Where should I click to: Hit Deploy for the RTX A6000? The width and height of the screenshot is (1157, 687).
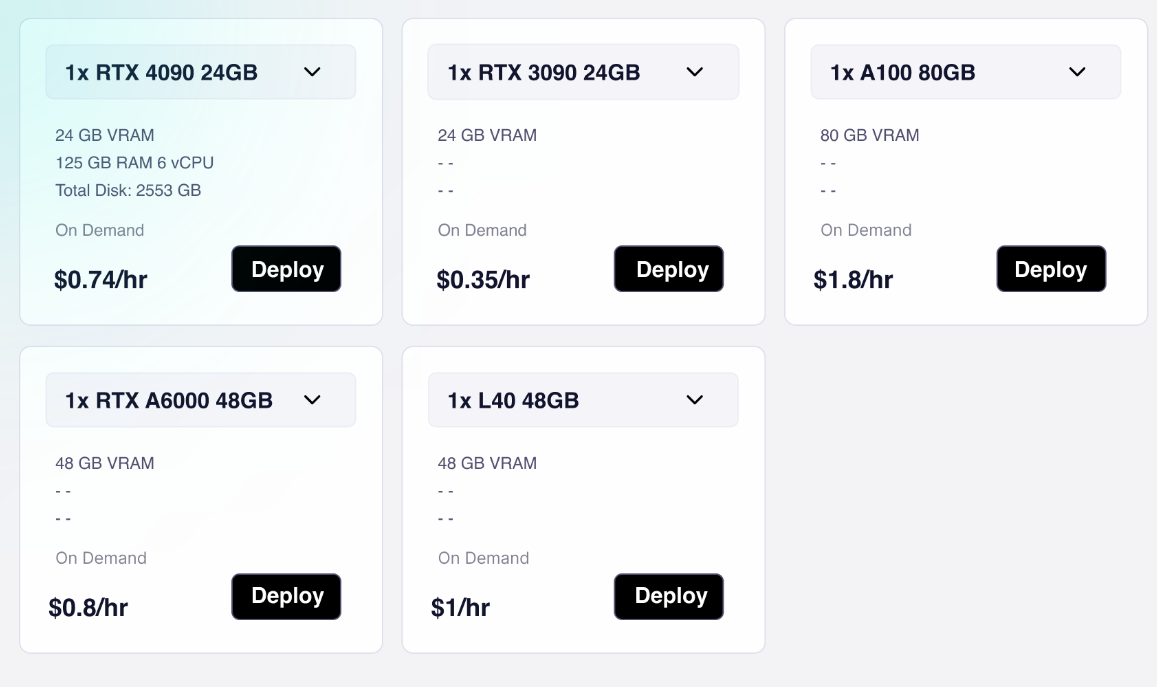286,596
